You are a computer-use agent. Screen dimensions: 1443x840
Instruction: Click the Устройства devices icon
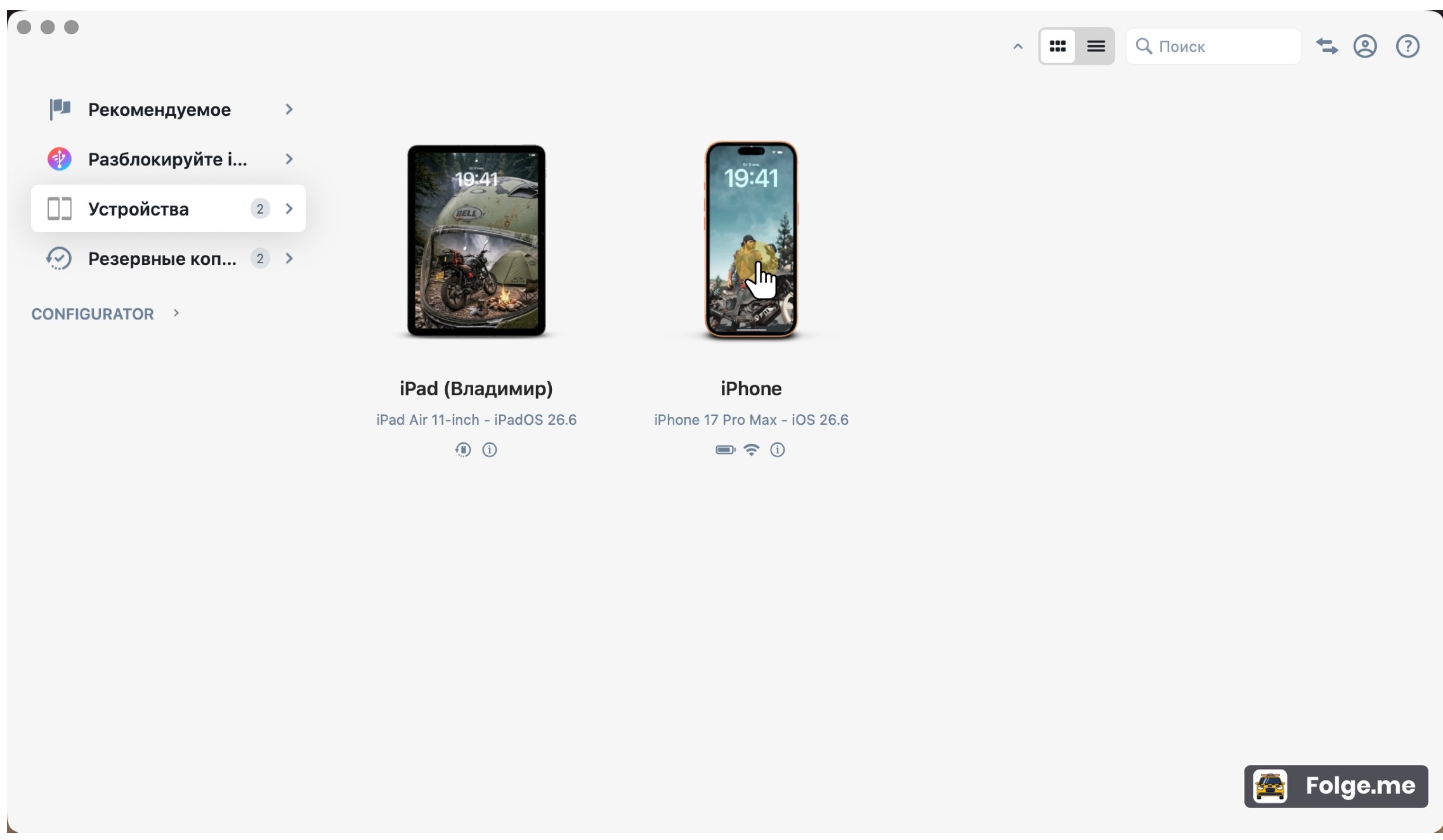point(60,209)
